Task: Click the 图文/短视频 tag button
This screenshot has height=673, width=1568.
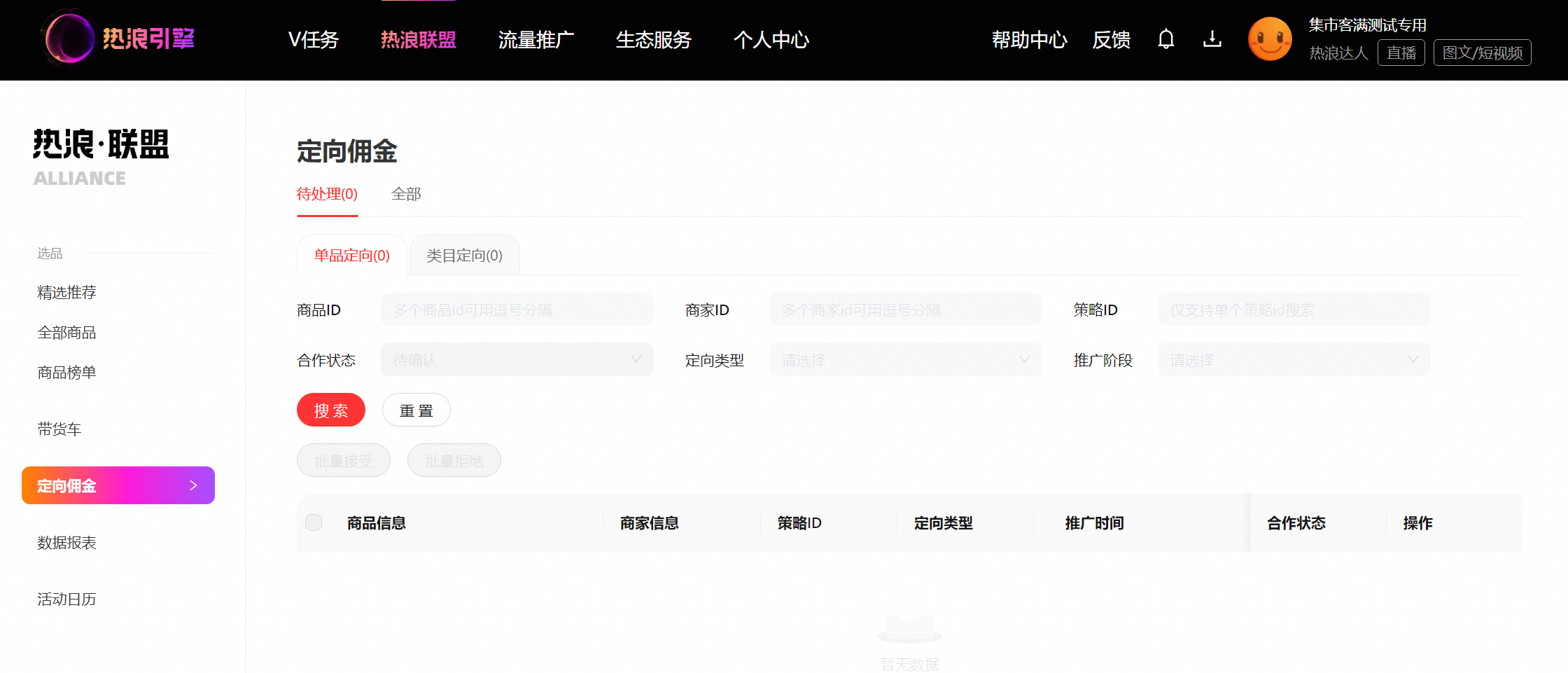Action: (1483, 53)
